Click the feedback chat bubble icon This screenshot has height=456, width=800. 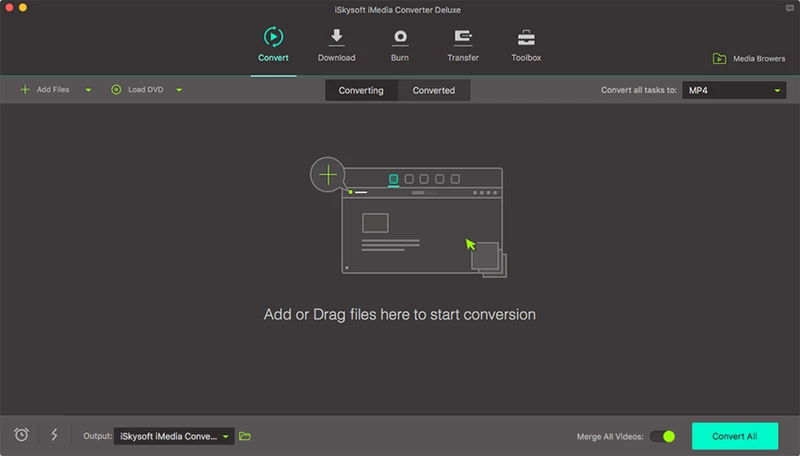point(789,8)
